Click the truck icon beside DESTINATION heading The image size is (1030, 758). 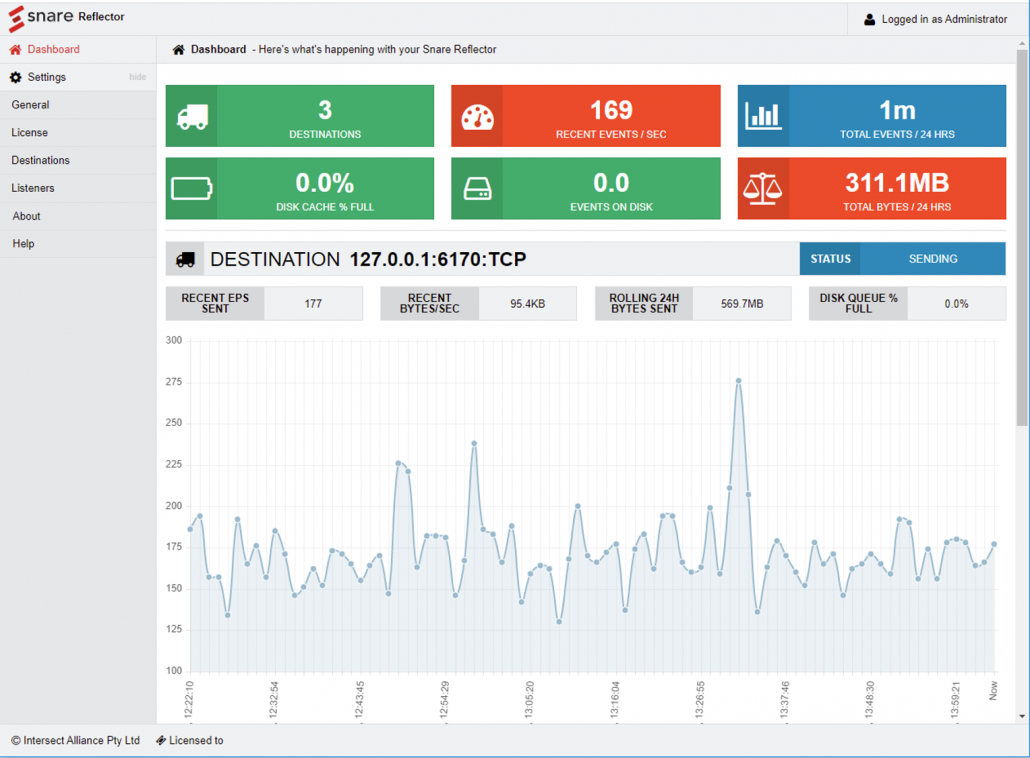pyautogui.click(x=185, y=260)
